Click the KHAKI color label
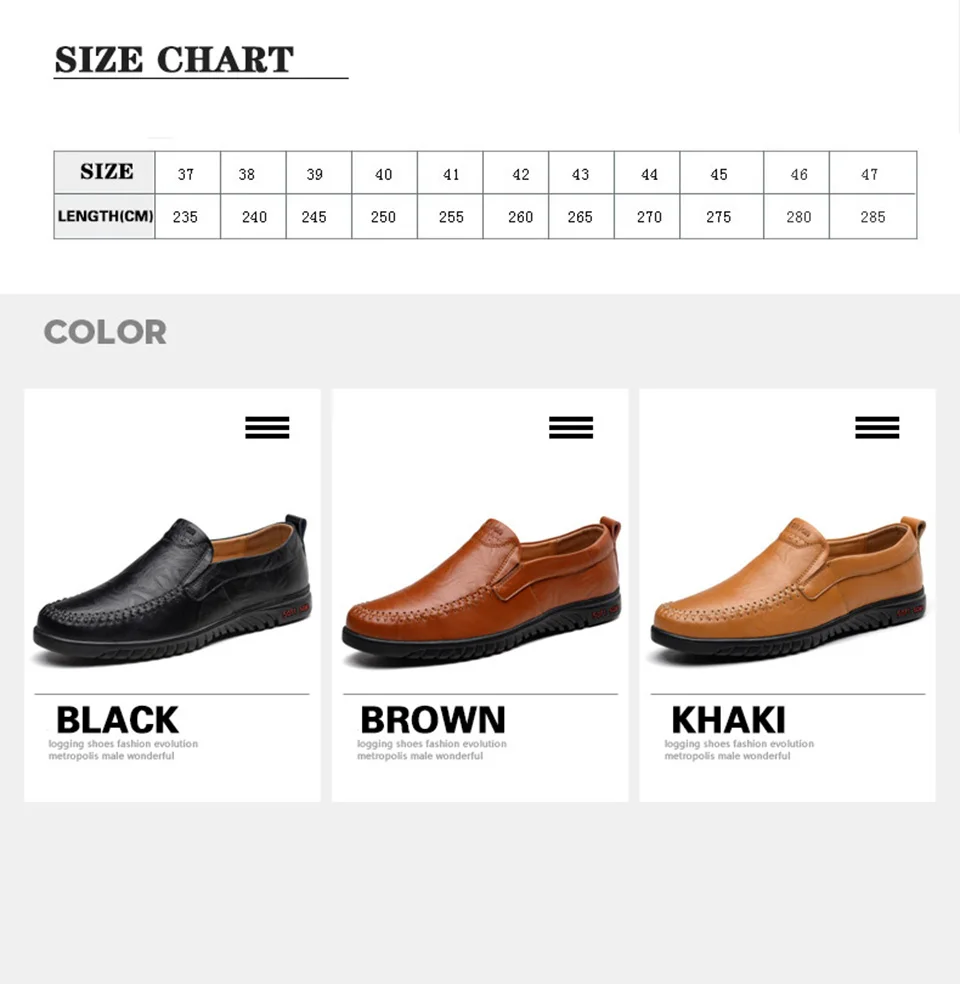Screen dimensions: 960x984 [x=728, y=720]
